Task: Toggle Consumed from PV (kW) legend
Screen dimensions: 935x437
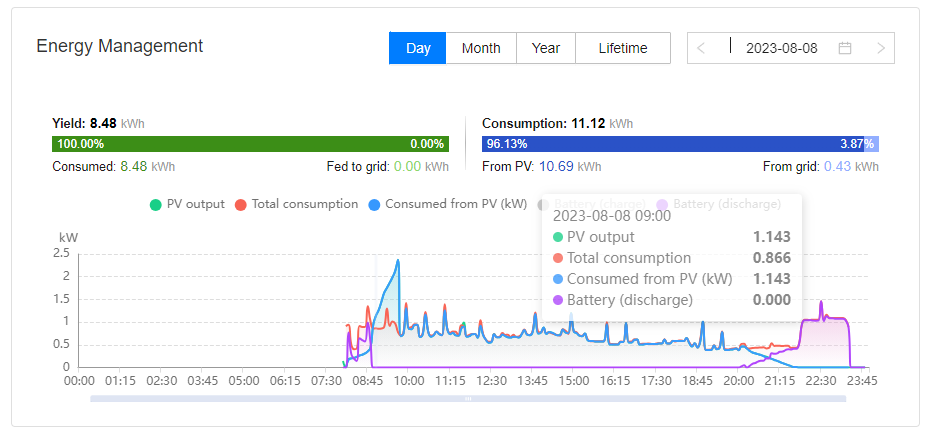Action: pyautogui.click(x=447, y=204)
